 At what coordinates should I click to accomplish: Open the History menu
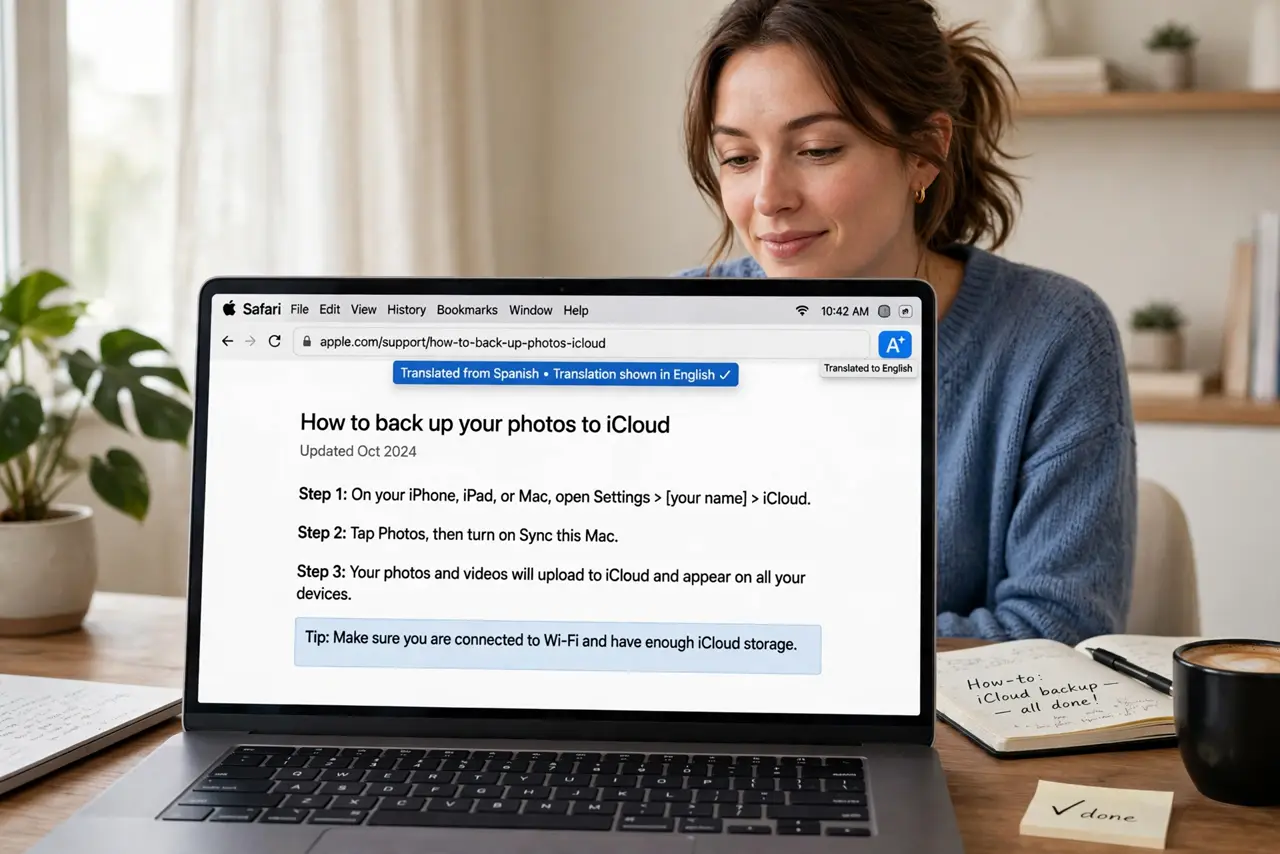click(406, 310)
